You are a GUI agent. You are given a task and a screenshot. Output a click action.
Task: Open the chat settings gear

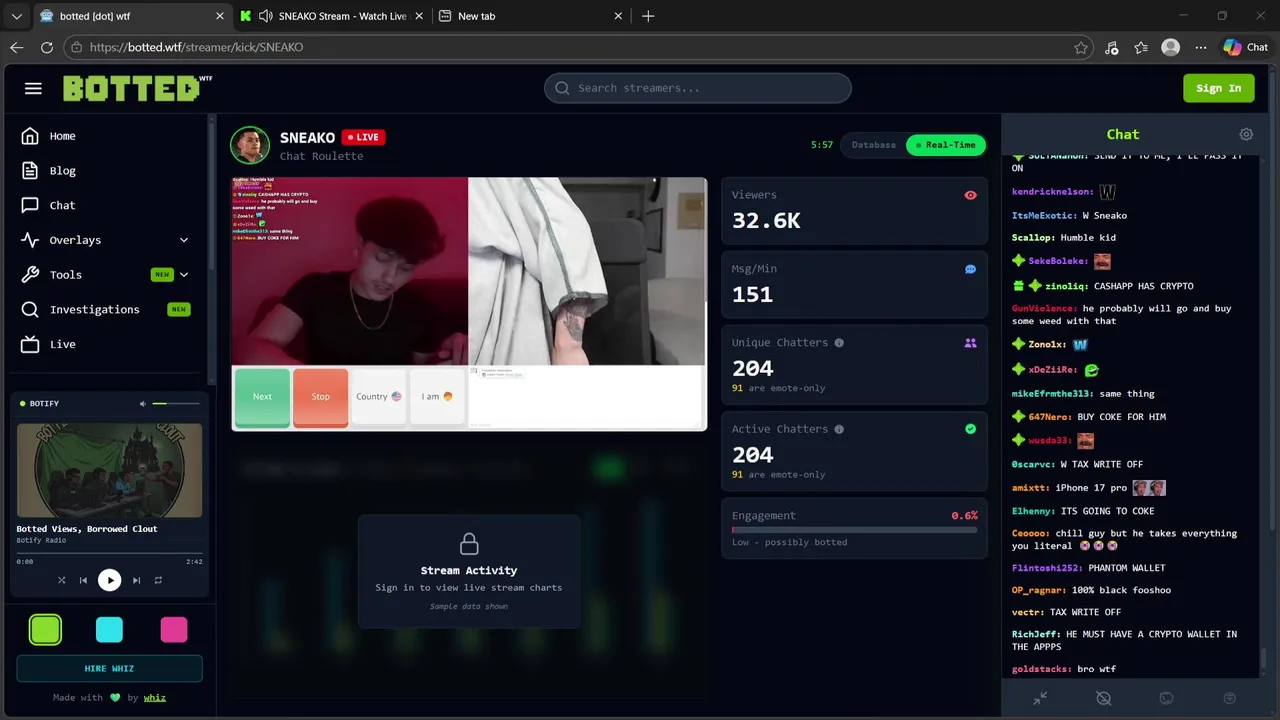pyautogui.click(x=1246, y=134)
